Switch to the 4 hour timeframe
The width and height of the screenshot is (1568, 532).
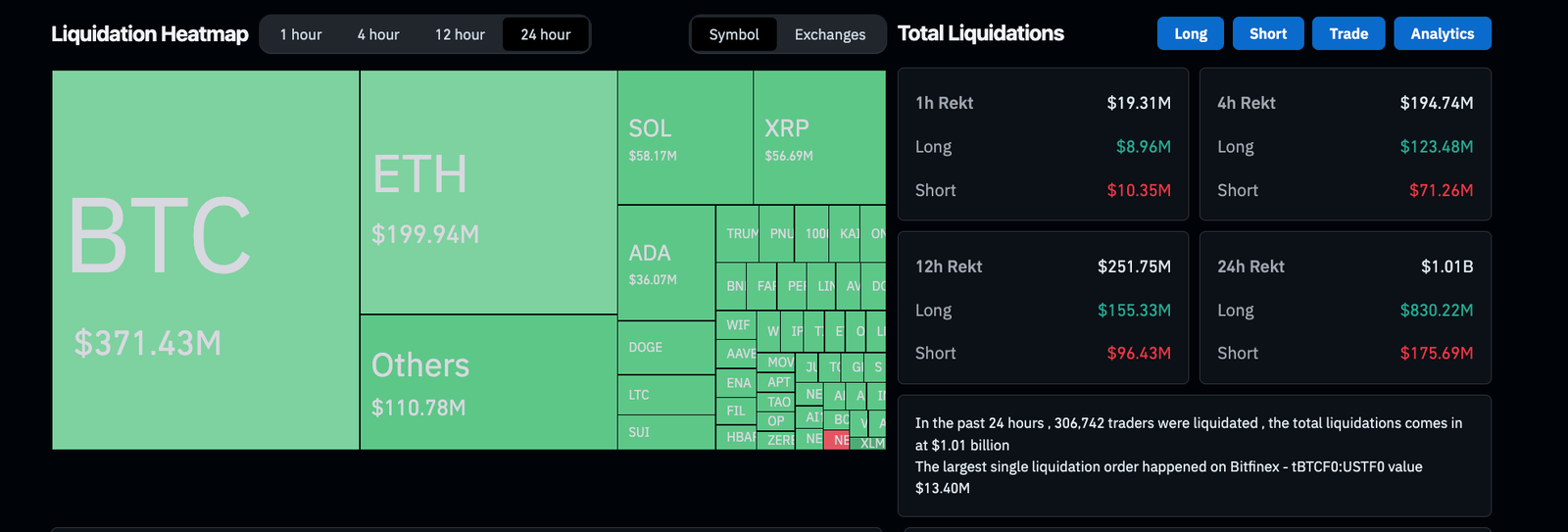(378, 34)
